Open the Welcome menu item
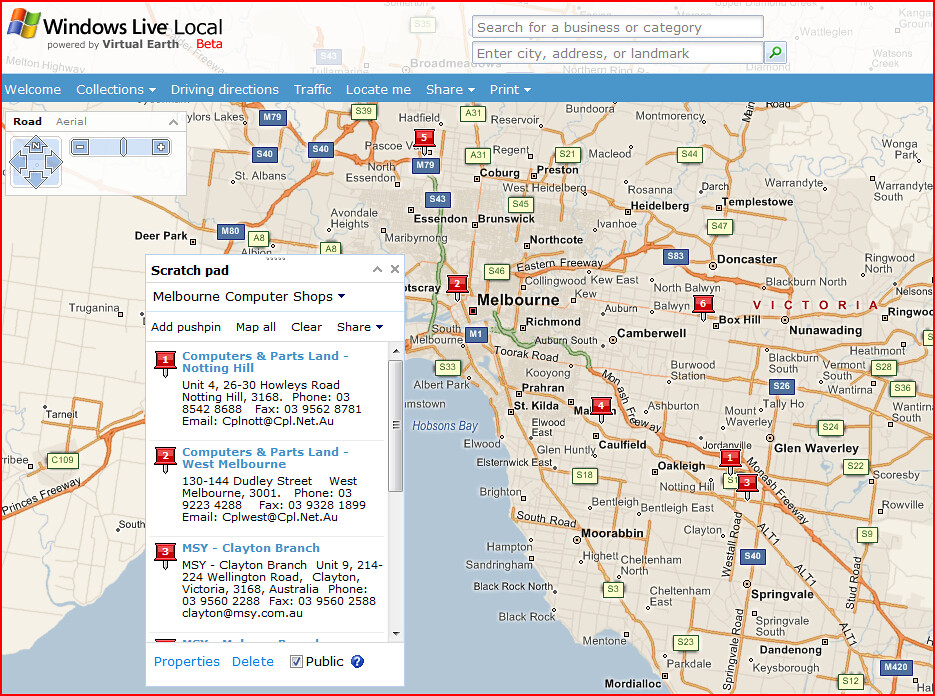 pos(33,89)
